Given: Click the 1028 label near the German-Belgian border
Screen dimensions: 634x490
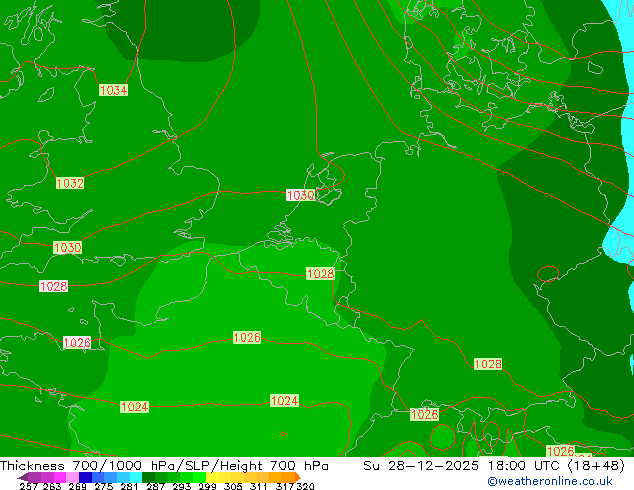Looking at the screenshot, I should (320, 274).
